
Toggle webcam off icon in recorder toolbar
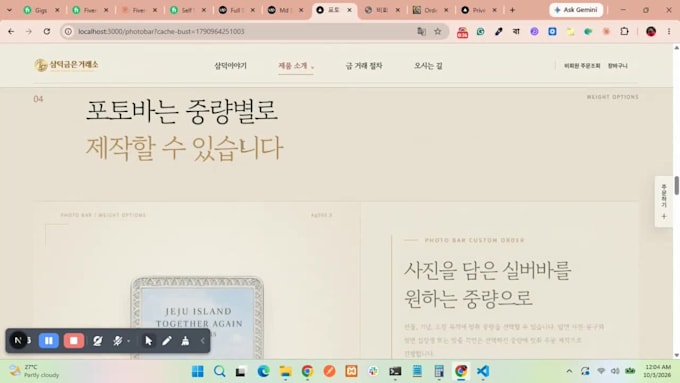point(98,341)
